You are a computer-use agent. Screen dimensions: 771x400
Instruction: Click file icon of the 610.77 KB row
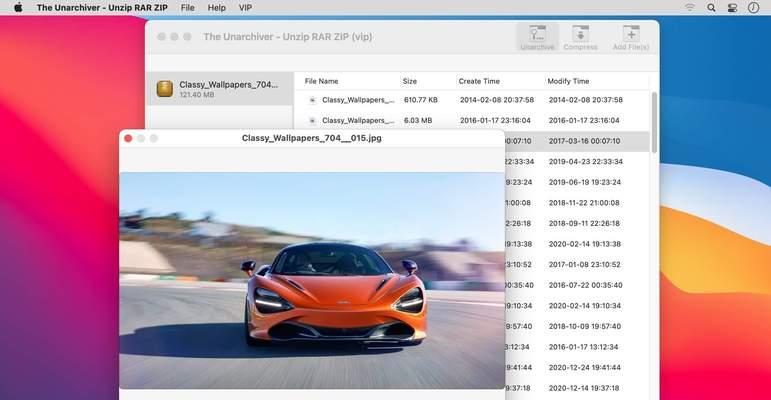point(312,100)
